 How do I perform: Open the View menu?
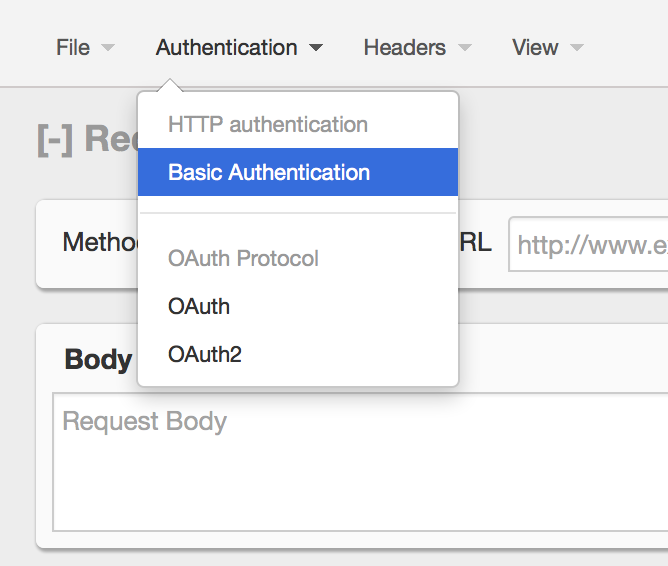pyautogui.click(x=535, y=48)
